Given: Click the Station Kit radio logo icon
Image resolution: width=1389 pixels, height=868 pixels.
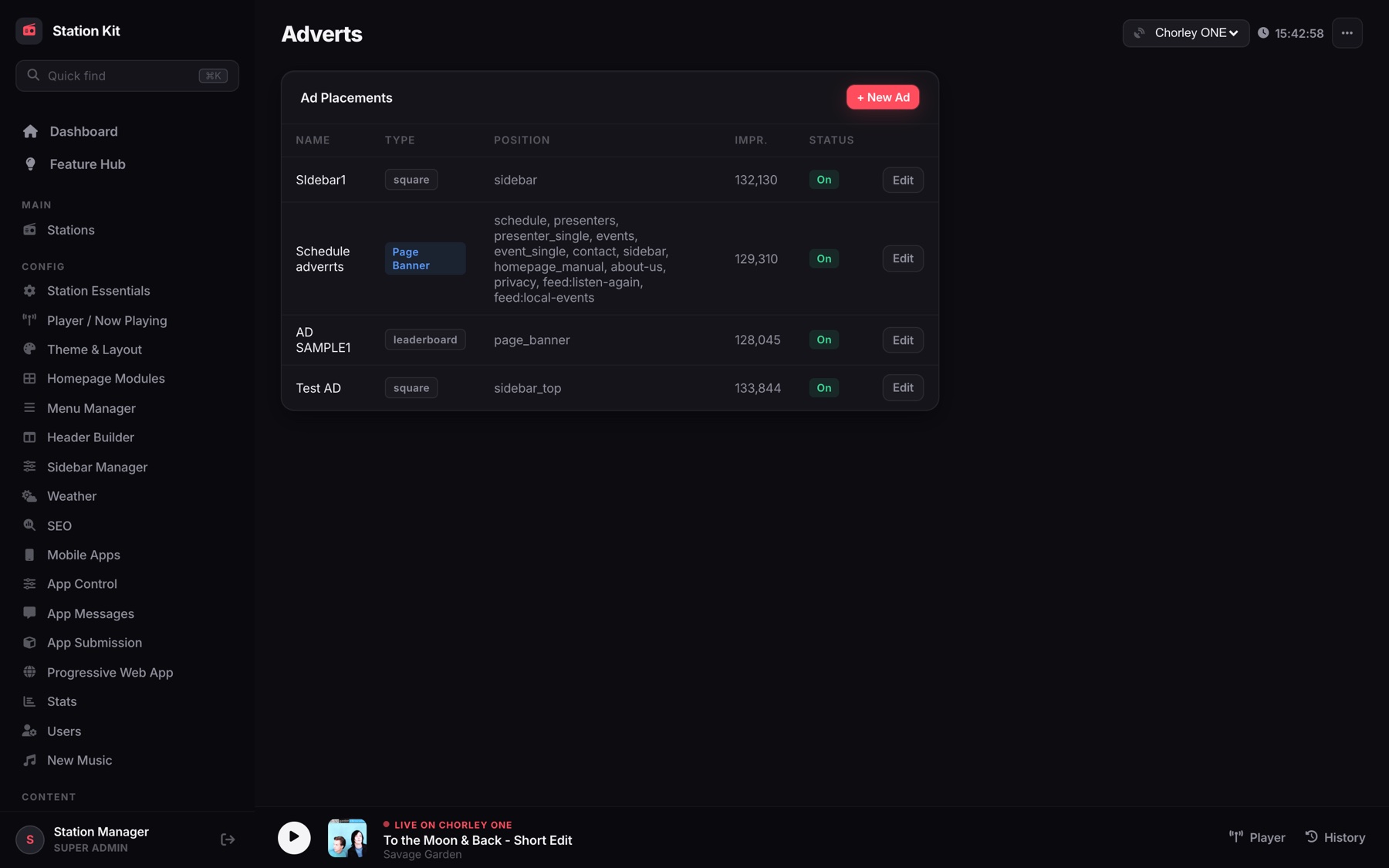Looking at the screenshot, I should coord(29,31).
